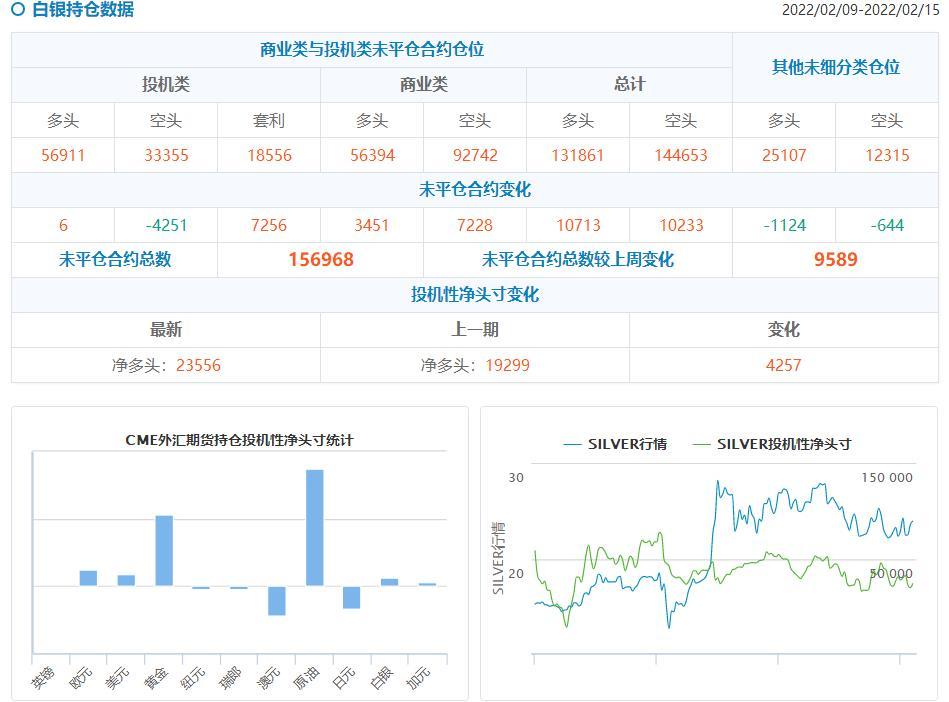Click the 日元 bar below the axis
This screenshot has height=702, width=949.
click(351, 597)
